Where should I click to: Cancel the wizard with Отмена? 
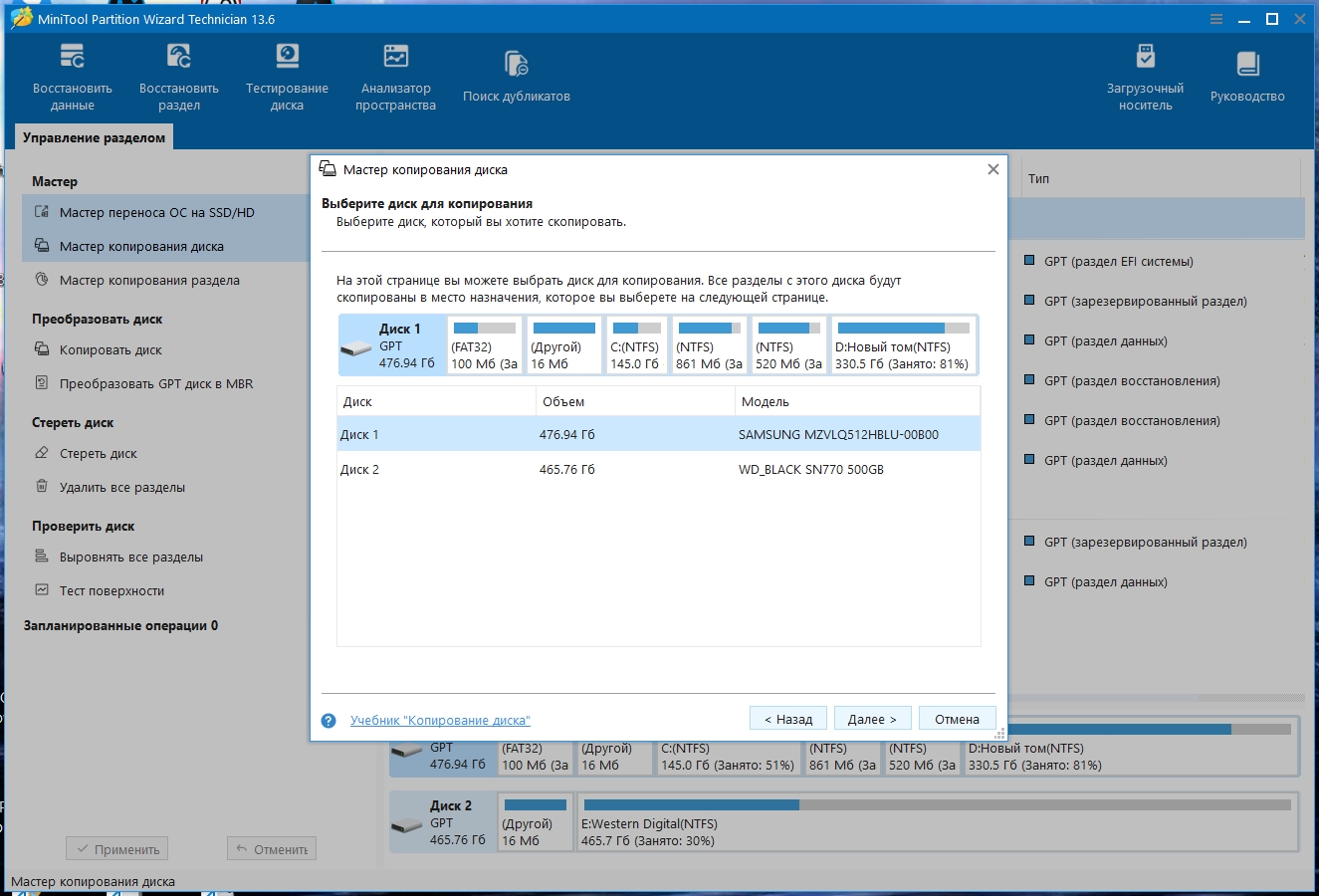957,719
